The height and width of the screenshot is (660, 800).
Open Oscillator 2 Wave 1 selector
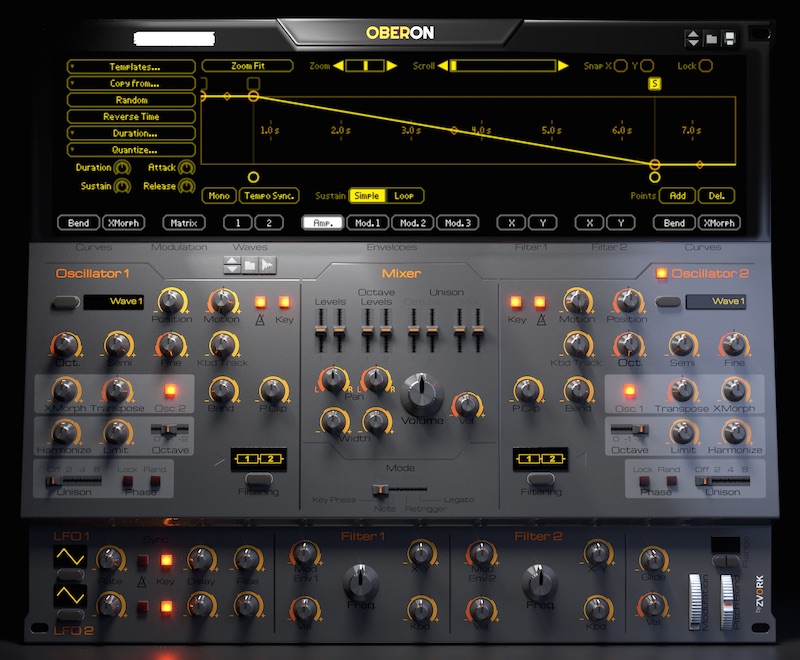(716, 301)
